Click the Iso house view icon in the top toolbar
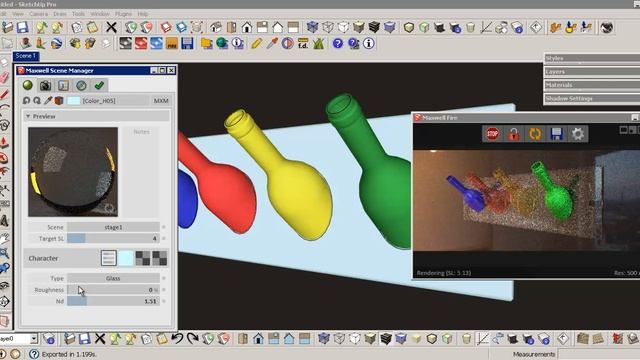Image resolution: width=640 pixels, height=360 pixels. (x=216, y=27)
